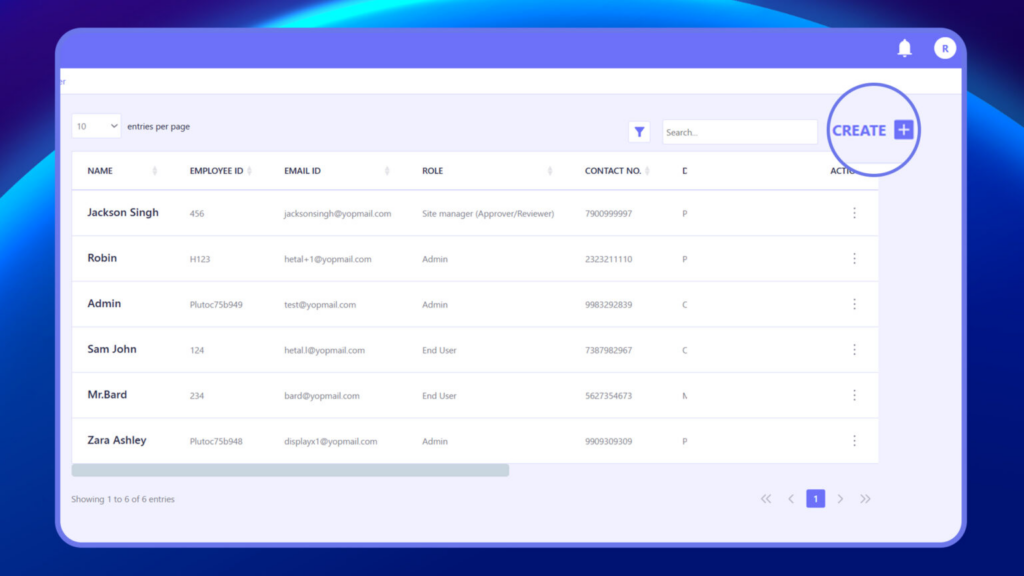Open actions menu for Admin test@yopmail.com row
The image size is (1024, 576).
point(854,304)
